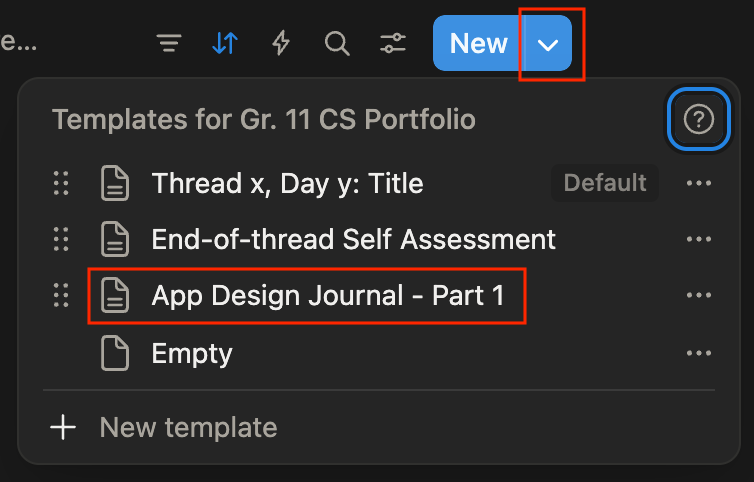The image size is (754, 482).
Task: Click the filter icon in toolbar
Action: pos(169,44)
